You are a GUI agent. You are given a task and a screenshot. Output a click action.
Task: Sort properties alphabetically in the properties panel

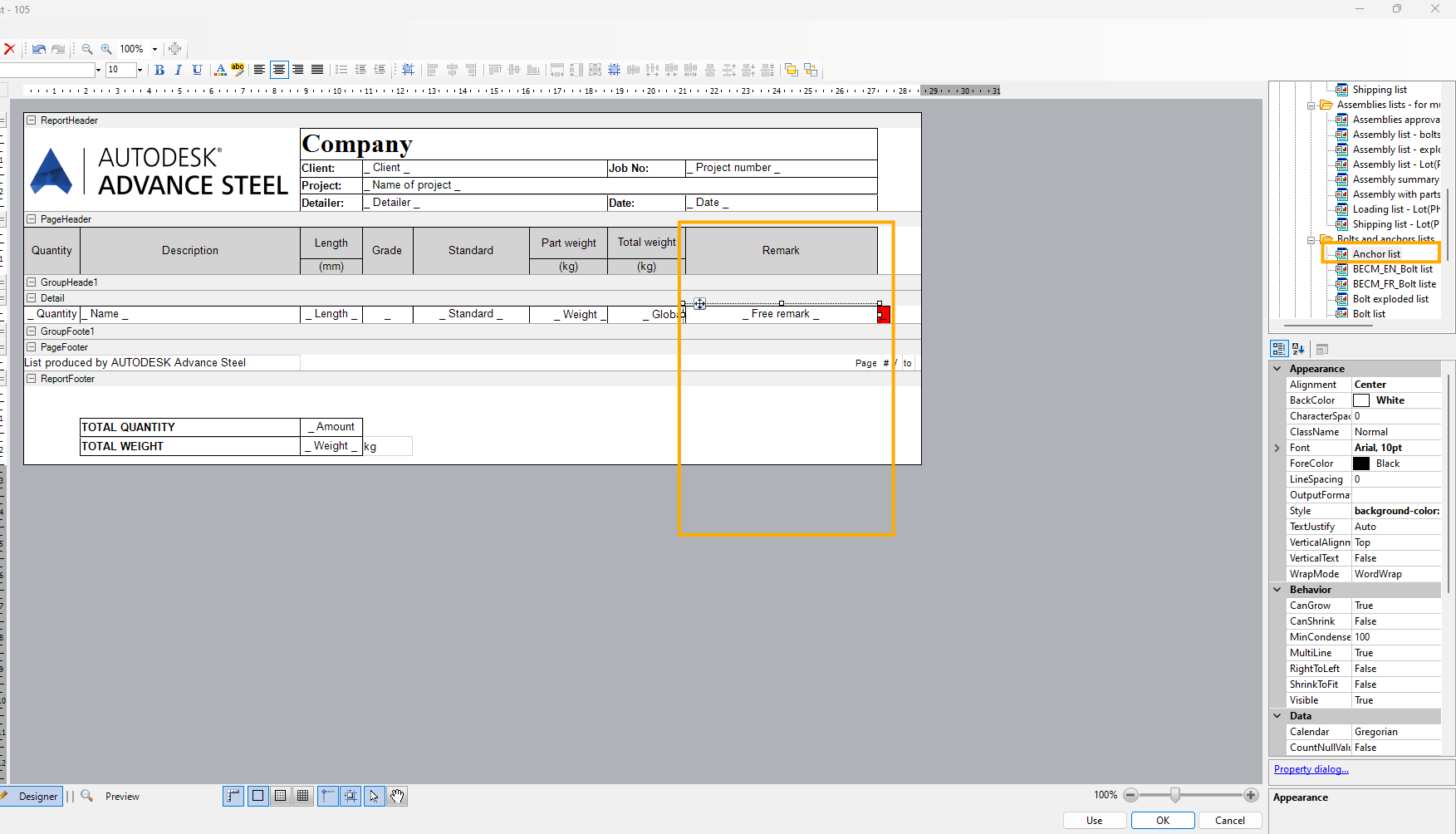point(1297,348)
